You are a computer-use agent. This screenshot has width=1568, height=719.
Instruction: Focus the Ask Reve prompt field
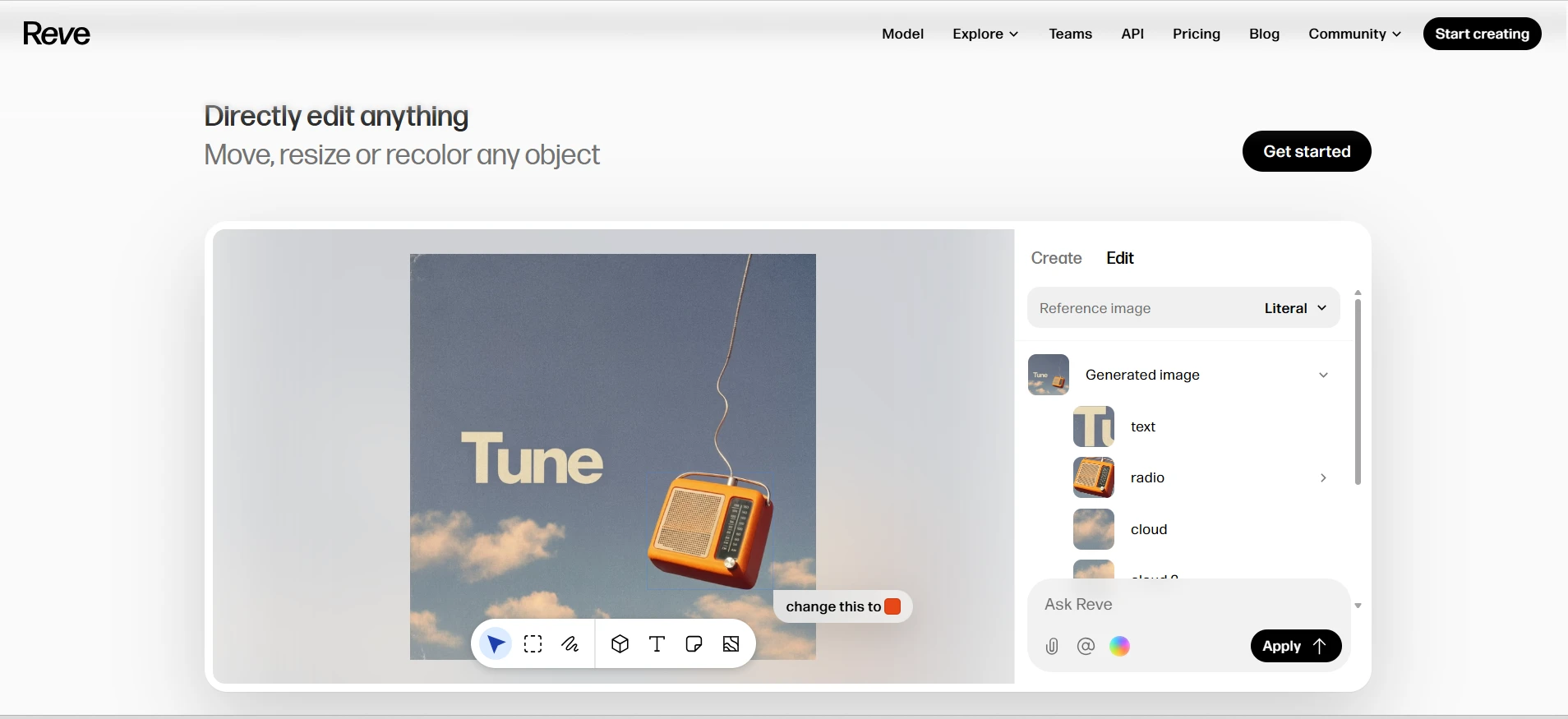[x=1188, y=605]
